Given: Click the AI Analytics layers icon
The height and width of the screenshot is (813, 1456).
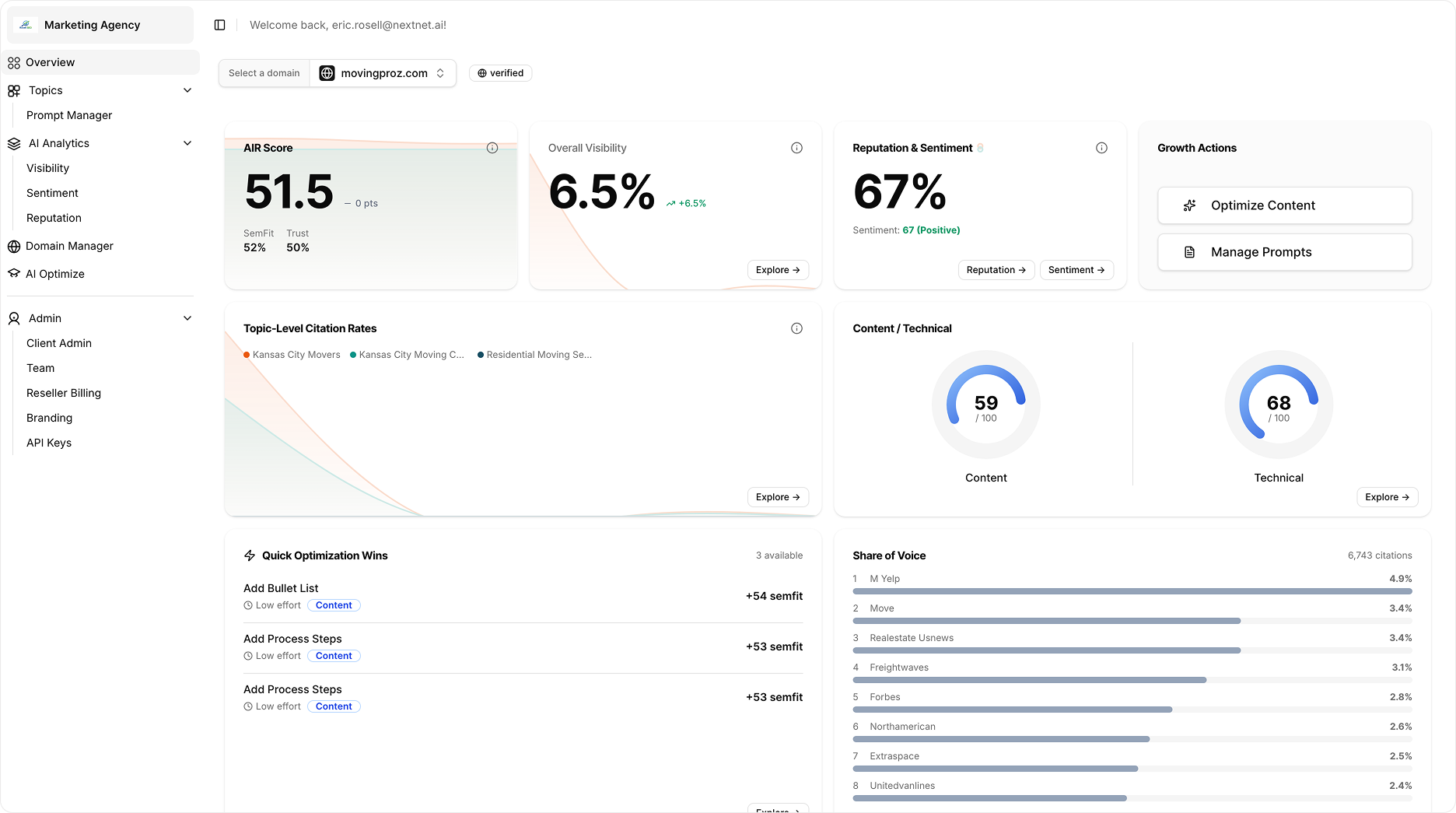Looking at the screenshot, I should tap(14, 144).
